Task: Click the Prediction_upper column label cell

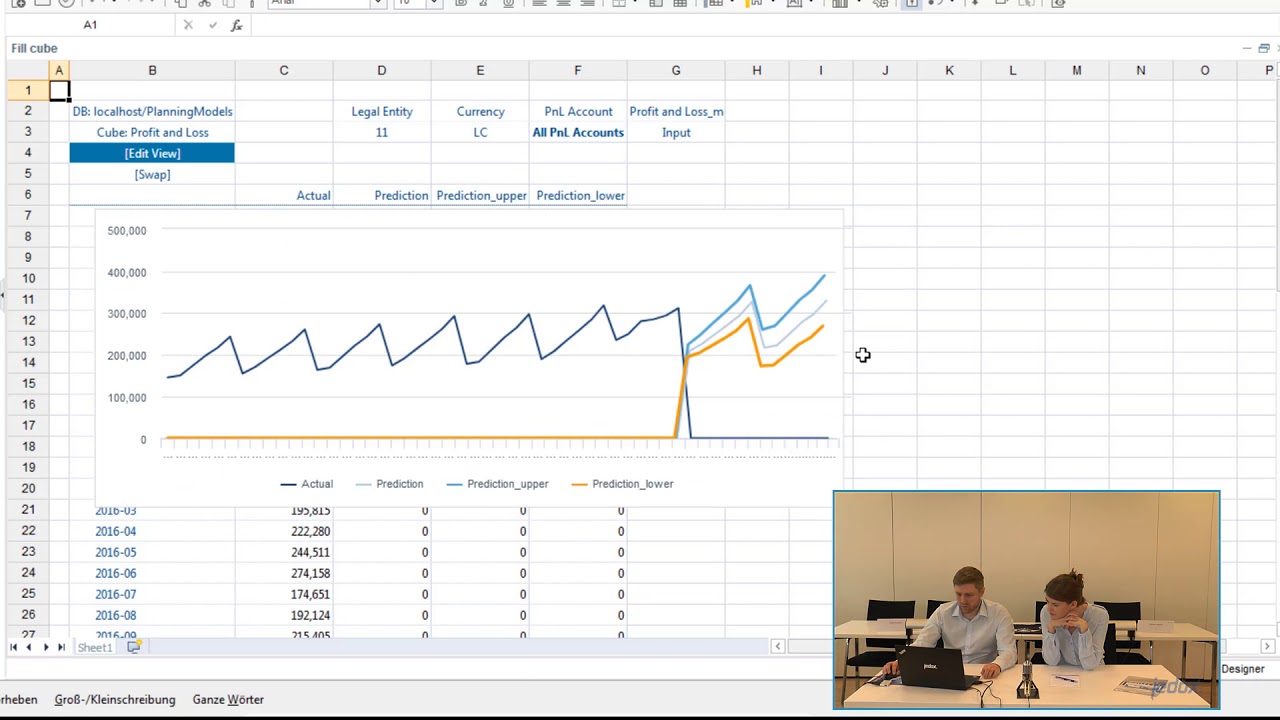Action: click(480, 195)
